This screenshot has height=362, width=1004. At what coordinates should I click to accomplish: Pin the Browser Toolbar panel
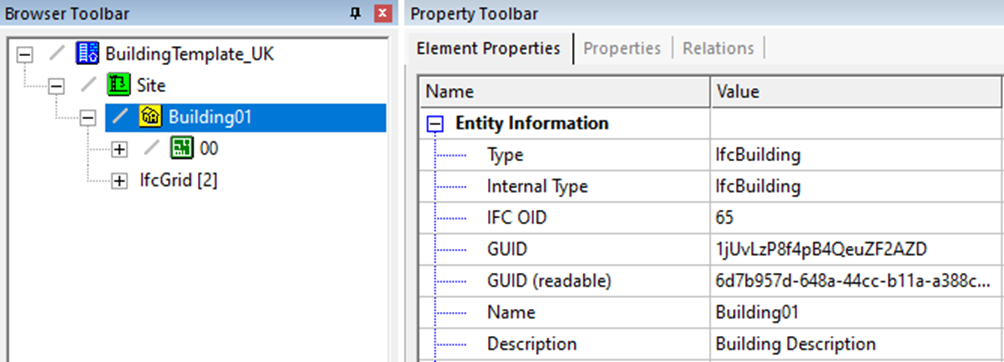(355, 13)
